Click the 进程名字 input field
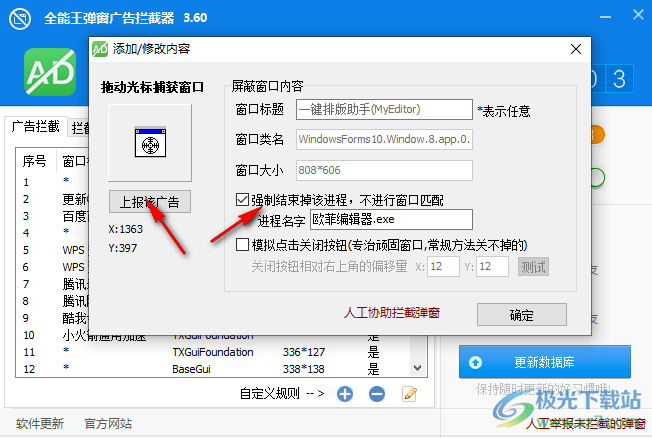The image size is (652, 438). tap(391, 219)
